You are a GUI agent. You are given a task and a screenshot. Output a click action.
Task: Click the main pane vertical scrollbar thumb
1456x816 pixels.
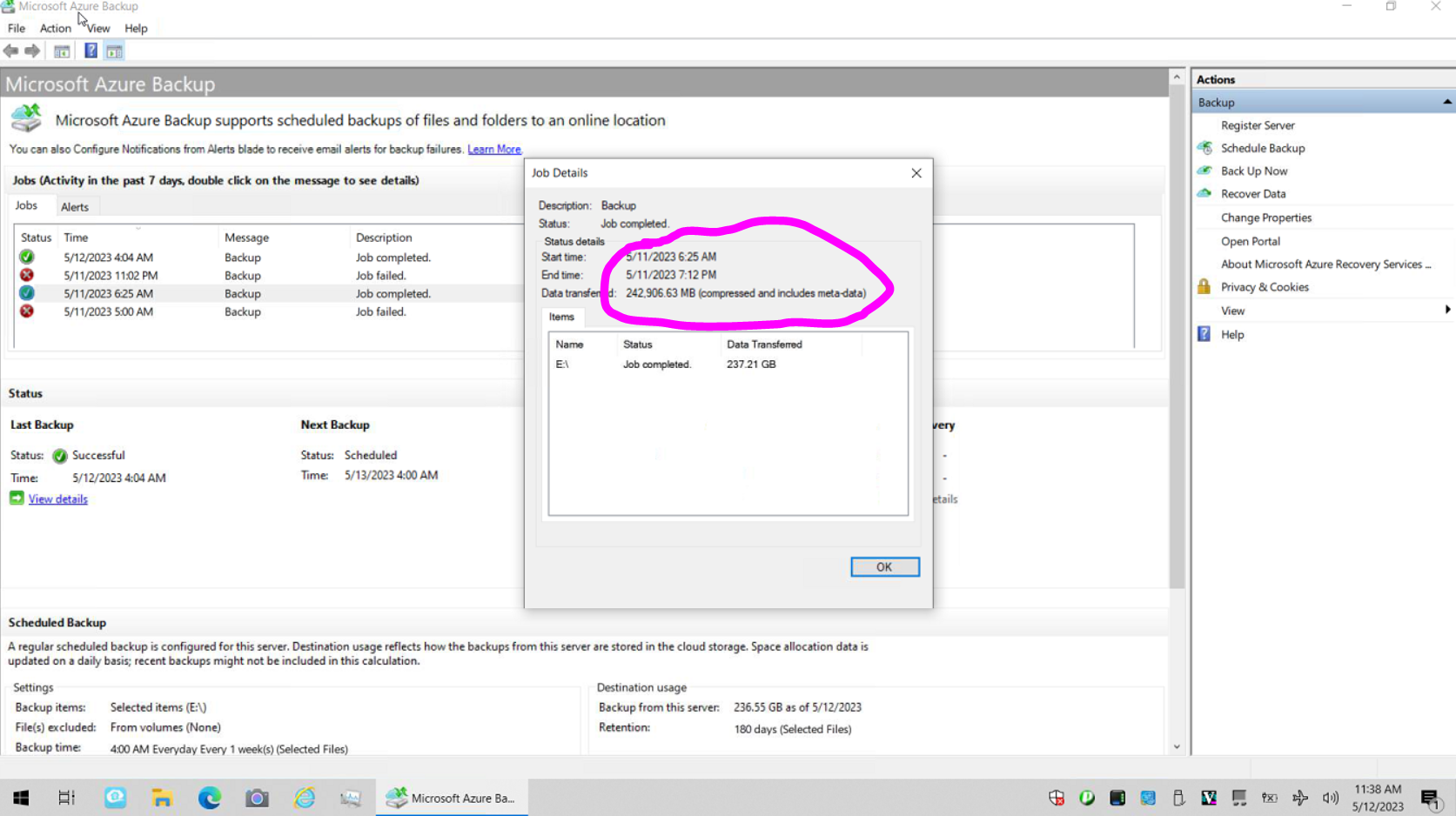pos(1177,337)
